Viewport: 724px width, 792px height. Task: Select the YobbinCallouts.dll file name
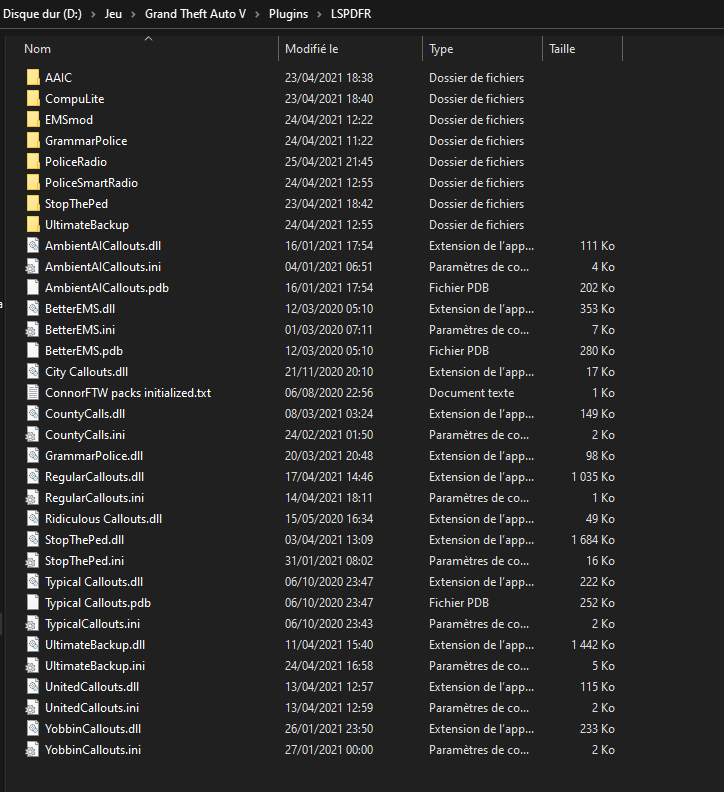(x=93, y=729)
